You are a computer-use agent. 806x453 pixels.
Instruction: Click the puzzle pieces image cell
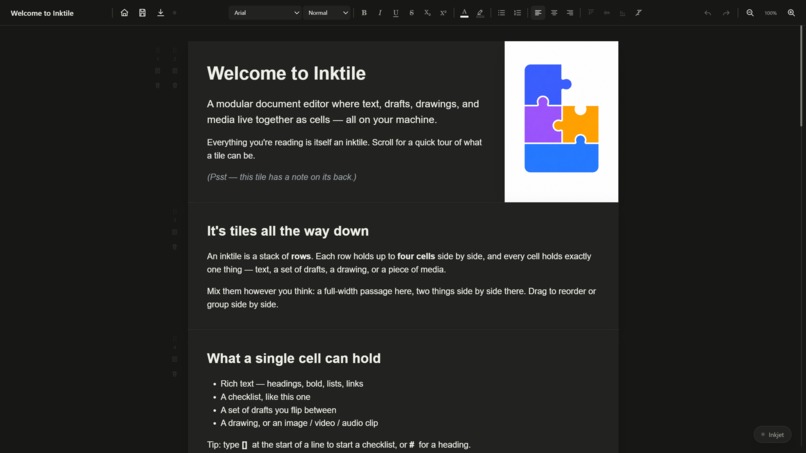coord(561,122)
